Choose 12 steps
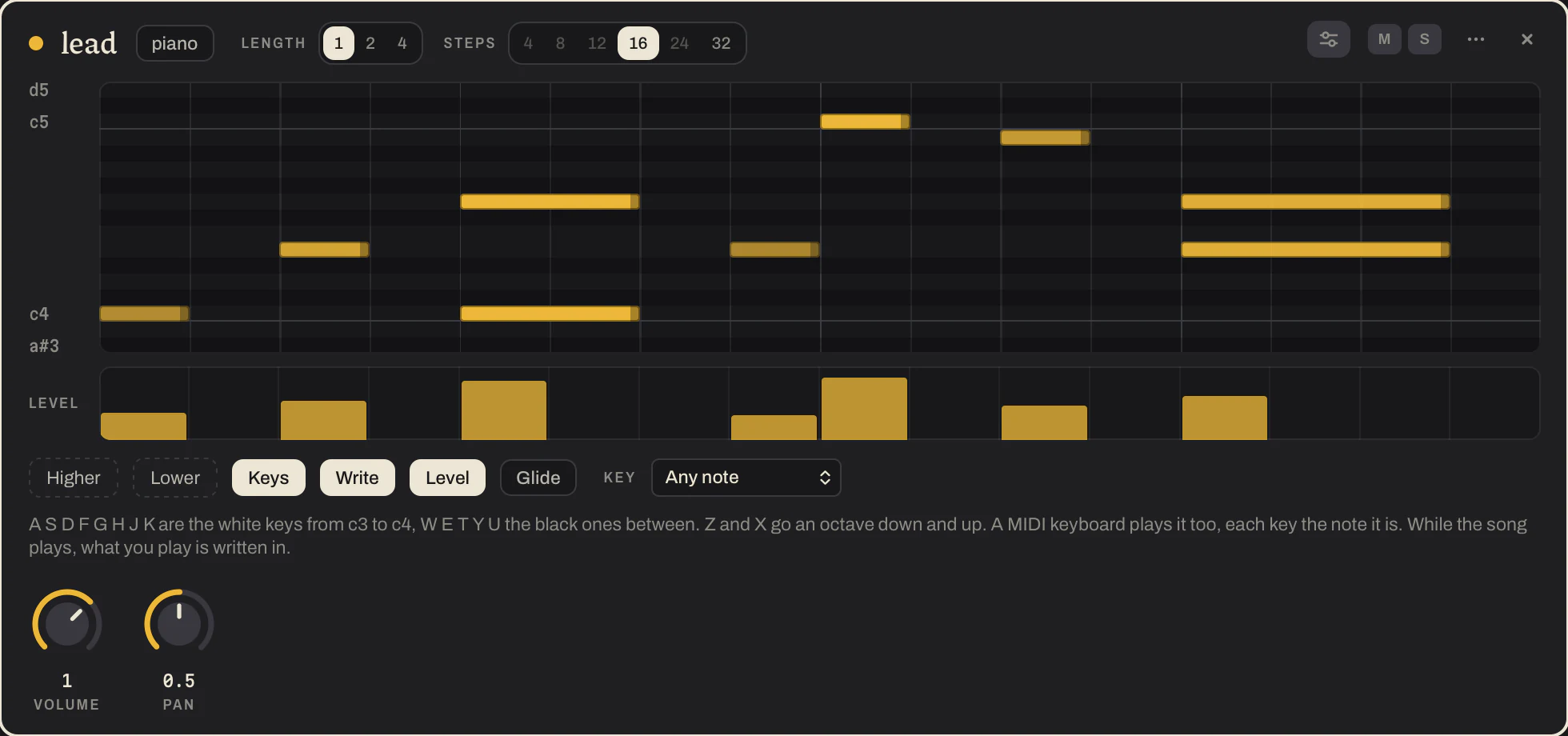1568x736 pixels. 597,43
